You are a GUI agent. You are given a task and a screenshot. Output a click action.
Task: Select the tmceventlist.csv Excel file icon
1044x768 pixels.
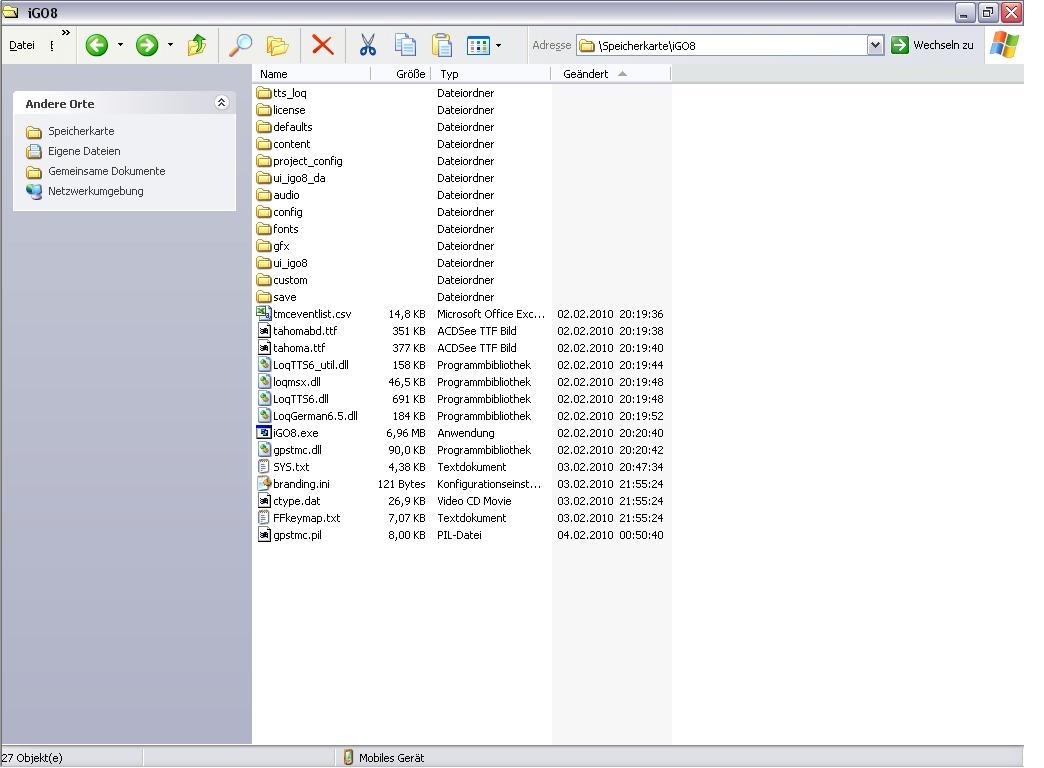(264, 313)
